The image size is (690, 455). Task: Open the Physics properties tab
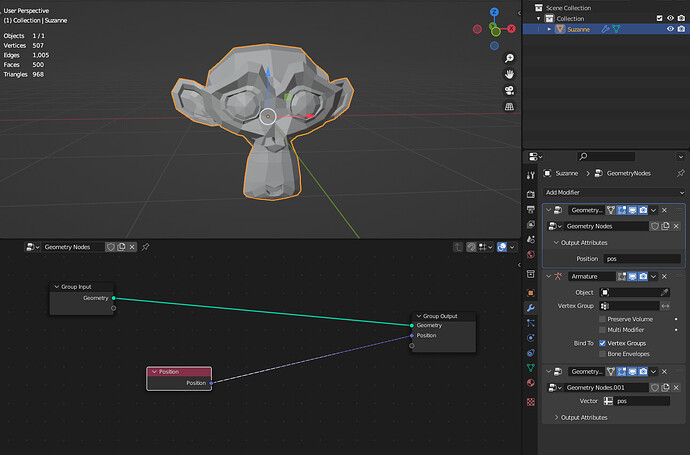pos(531,338)
